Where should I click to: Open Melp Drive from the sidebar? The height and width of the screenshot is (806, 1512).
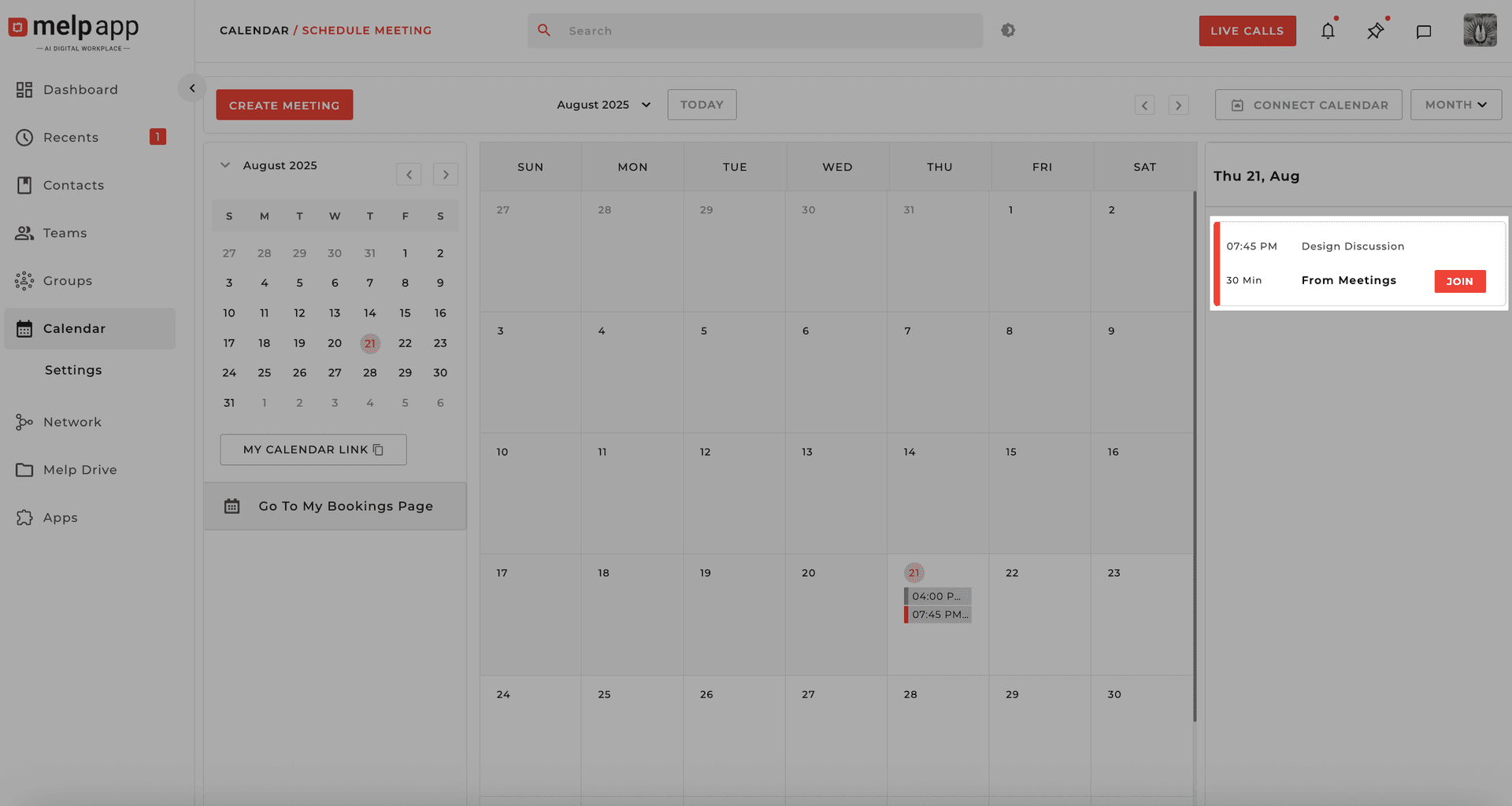(x=80, y=470)
